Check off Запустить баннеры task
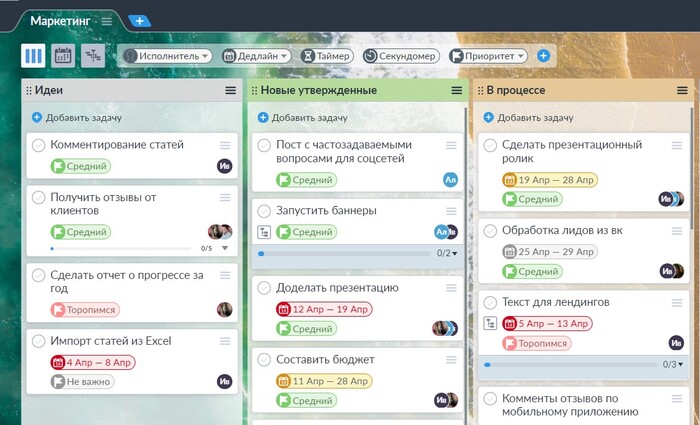 click(x=264, y=211)
